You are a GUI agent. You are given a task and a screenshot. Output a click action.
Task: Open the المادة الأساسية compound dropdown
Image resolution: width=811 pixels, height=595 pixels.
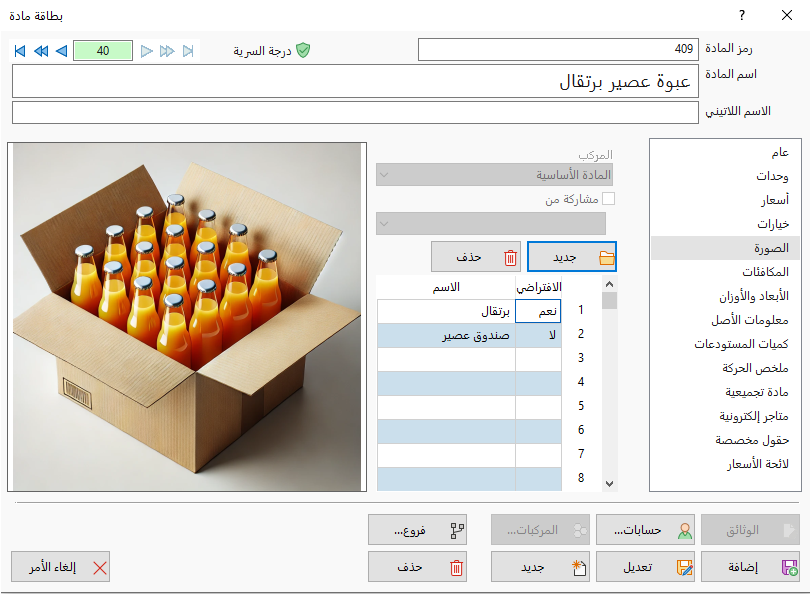[494, 175]
